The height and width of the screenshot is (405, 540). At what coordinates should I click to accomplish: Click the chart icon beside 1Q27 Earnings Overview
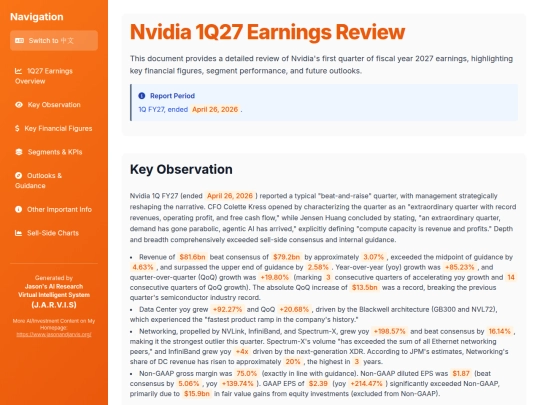click(x=18, y=71)
